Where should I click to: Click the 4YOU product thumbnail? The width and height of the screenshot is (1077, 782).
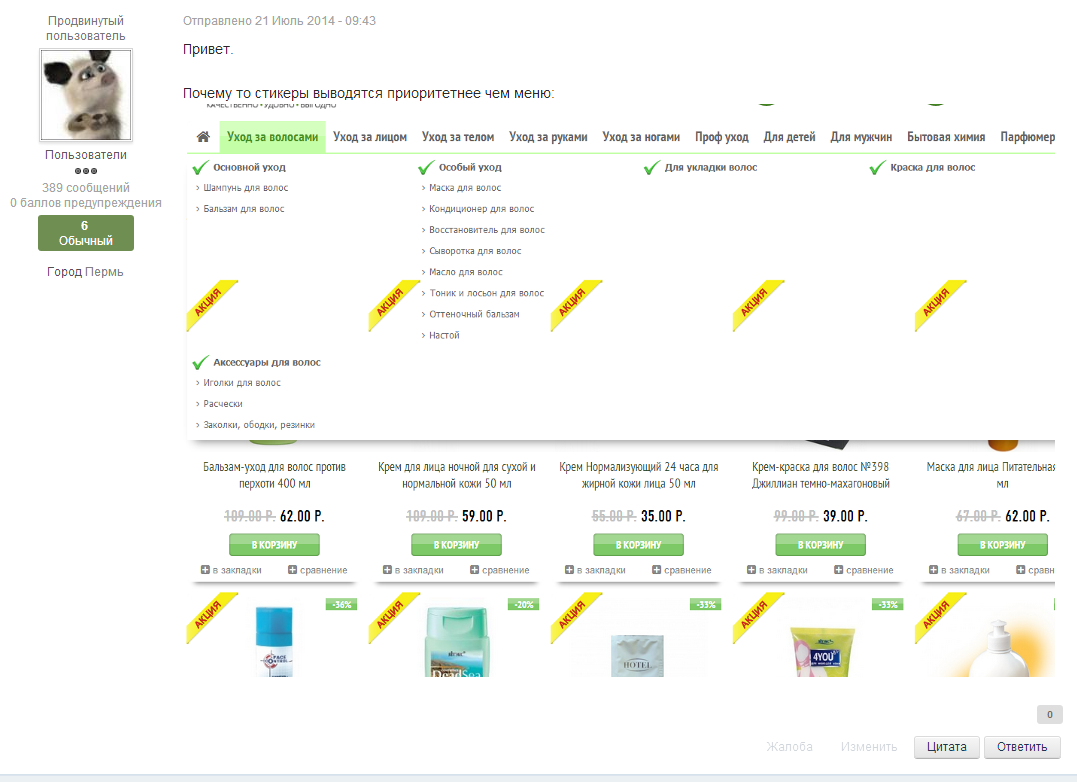(x=822, y=651)
